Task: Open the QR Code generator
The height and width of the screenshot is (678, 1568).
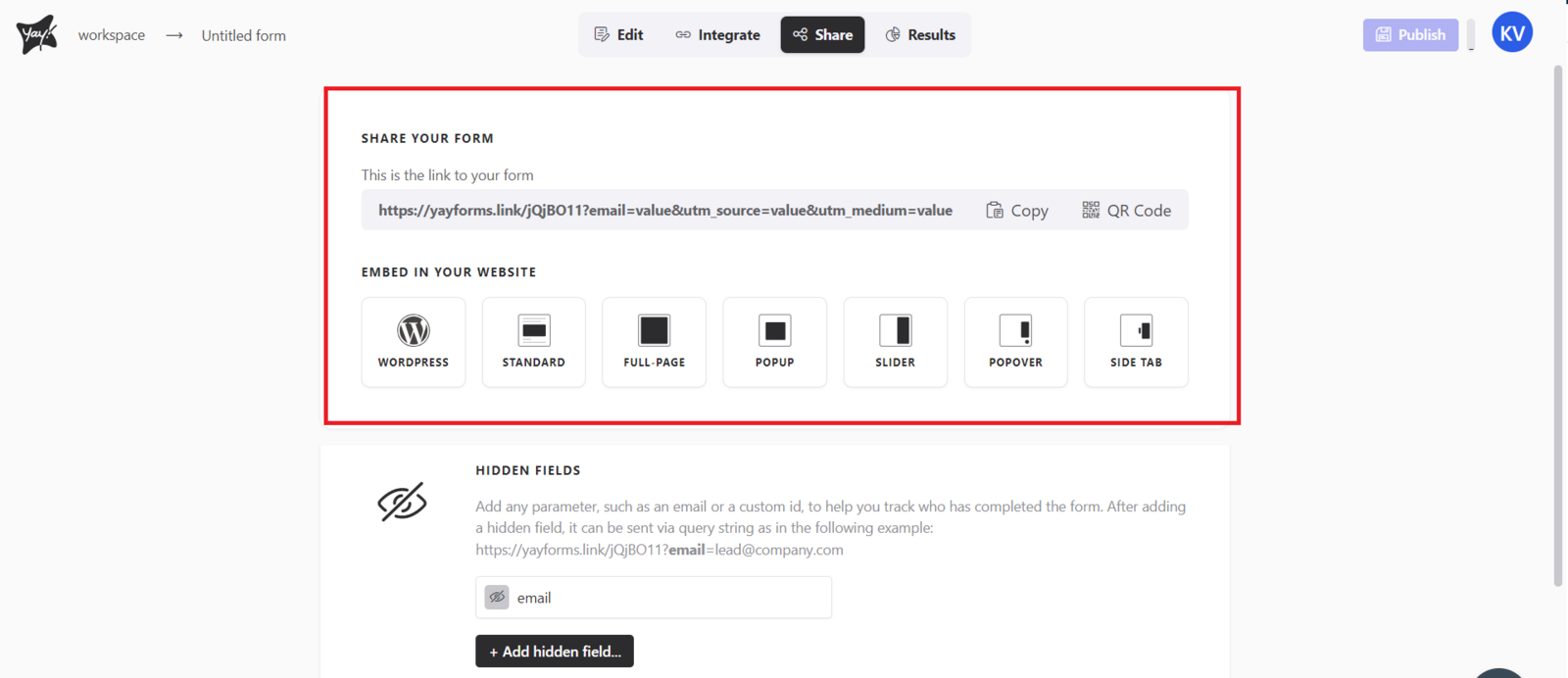Action: click(x=1127, y=211)
